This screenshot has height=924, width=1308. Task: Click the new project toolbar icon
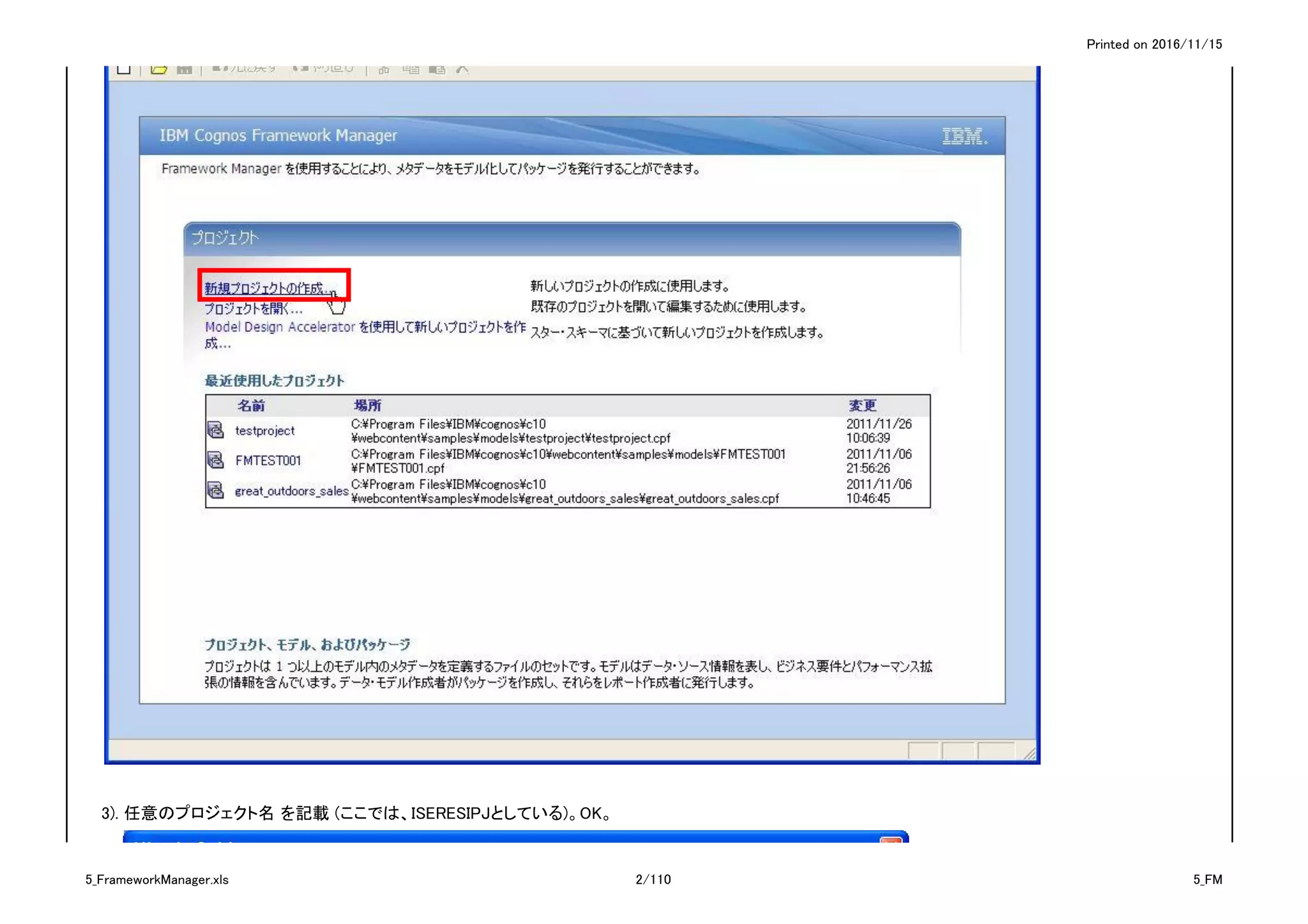tap(124, 69)
